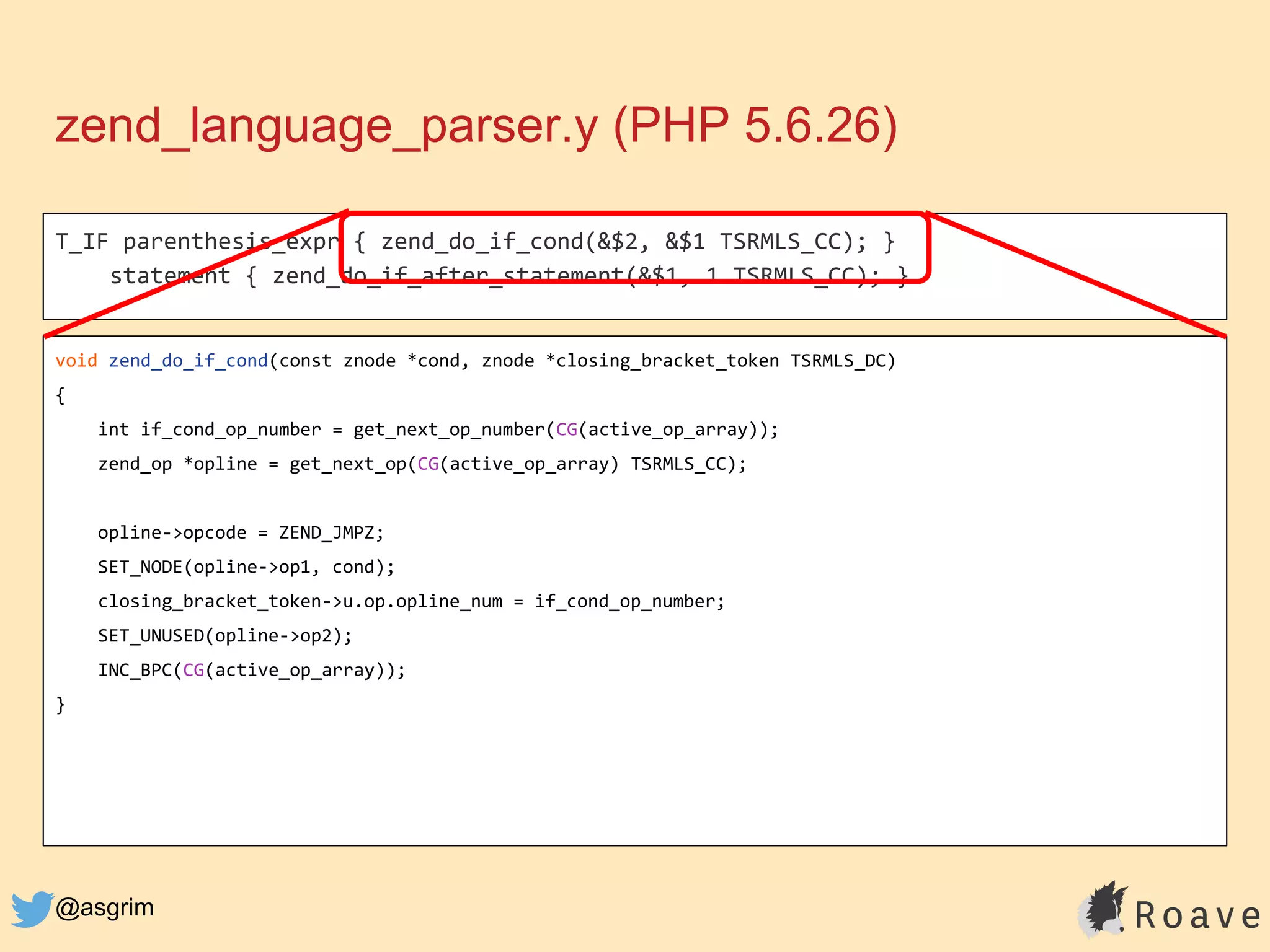Click the @asgrim handle text
The height and width of the screenshot is (952, 1270).
point(104,907)
